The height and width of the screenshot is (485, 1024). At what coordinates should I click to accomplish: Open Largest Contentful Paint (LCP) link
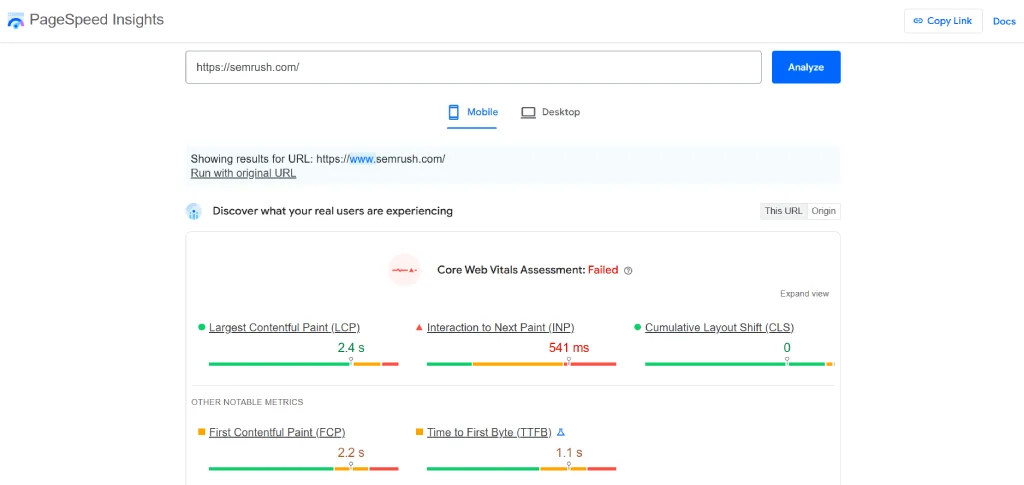pos(284,327)
